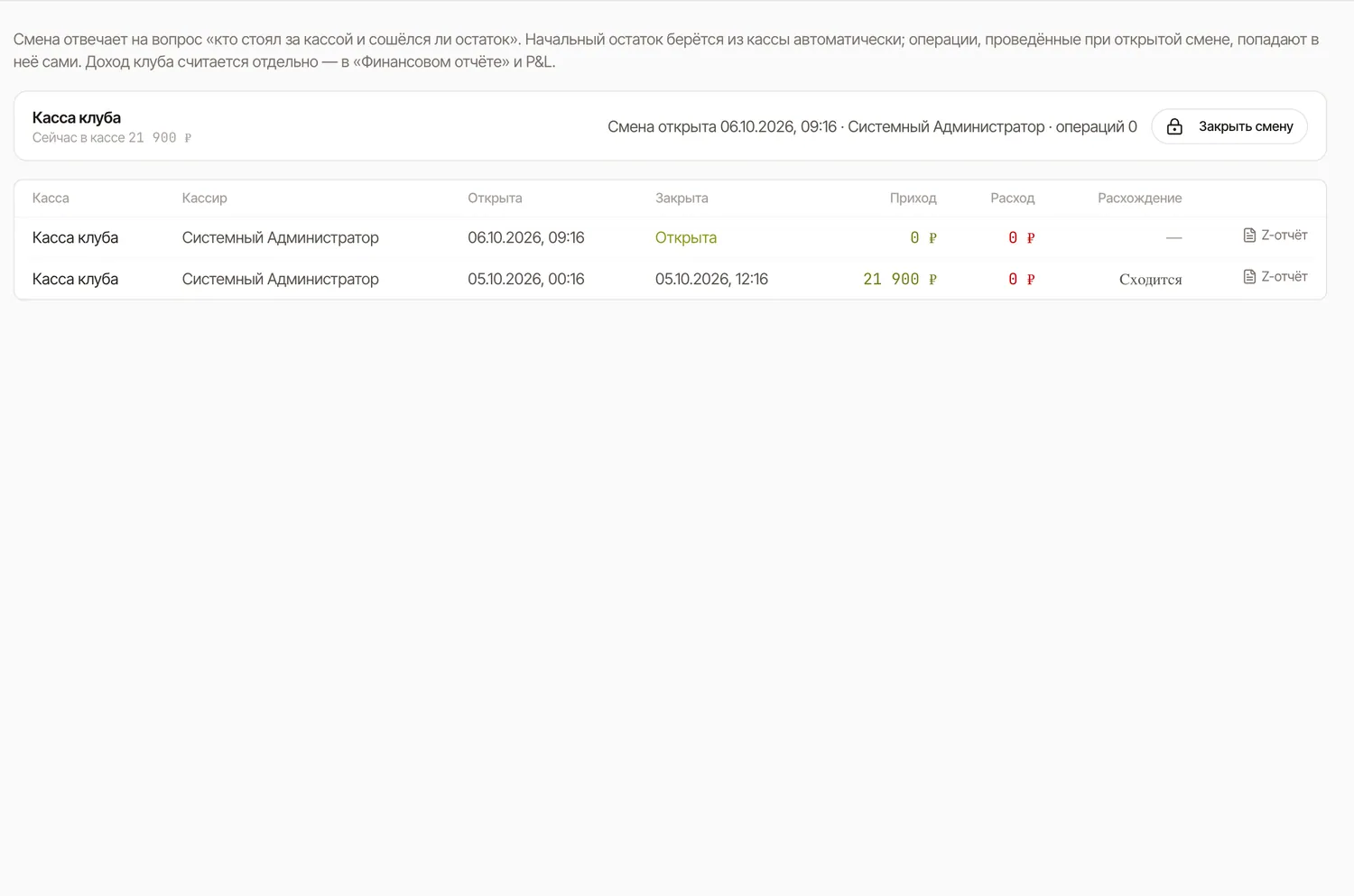Click «Системный Администратор» in the 05.10.2026 shift row
The image size is (1354, 896).
(x=281, y=280)
